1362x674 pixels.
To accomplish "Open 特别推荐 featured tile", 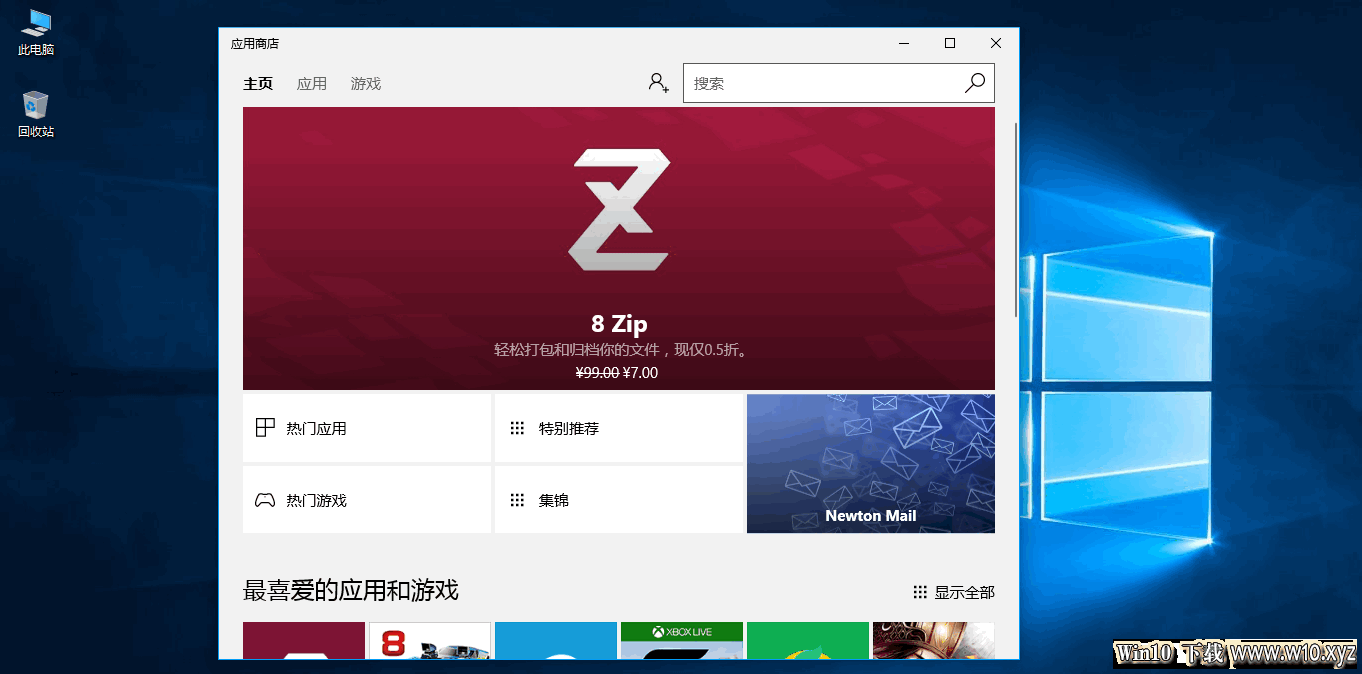I will 619,428.
